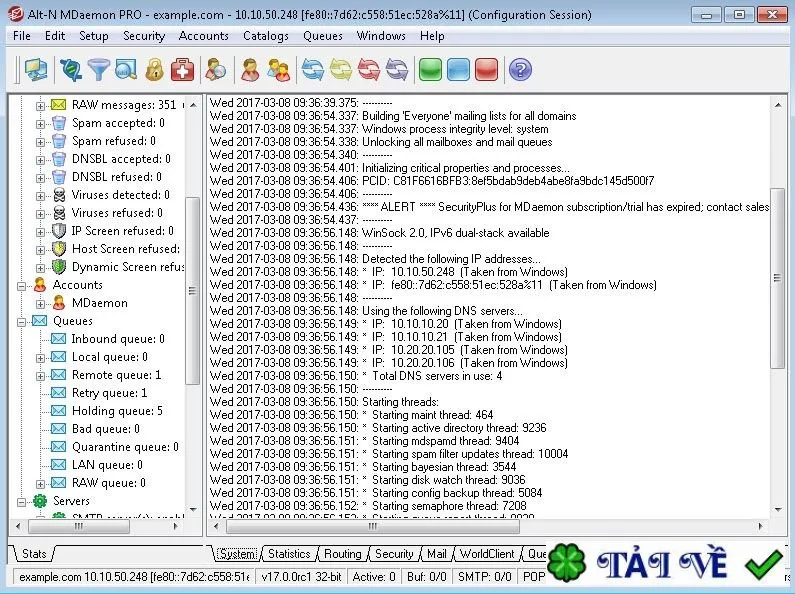
Task: Select Holding queue: 5 in tree
Action: tap(117, 411)
